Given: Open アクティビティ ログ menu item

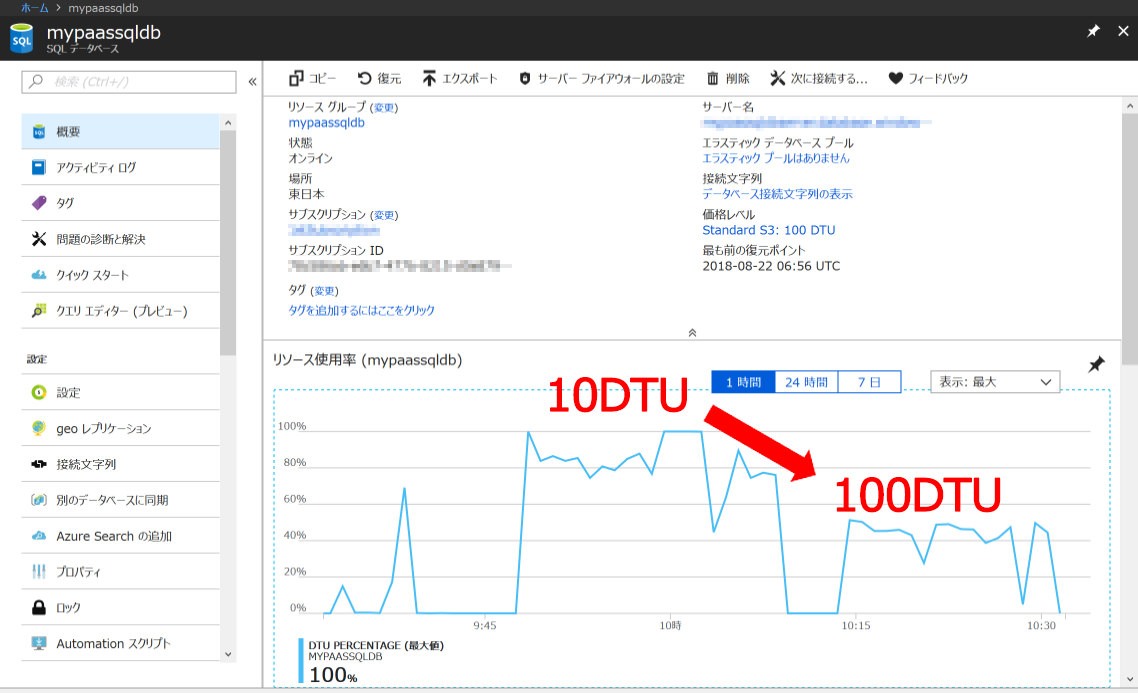Looking at the screenshot, I should [120, 168].
